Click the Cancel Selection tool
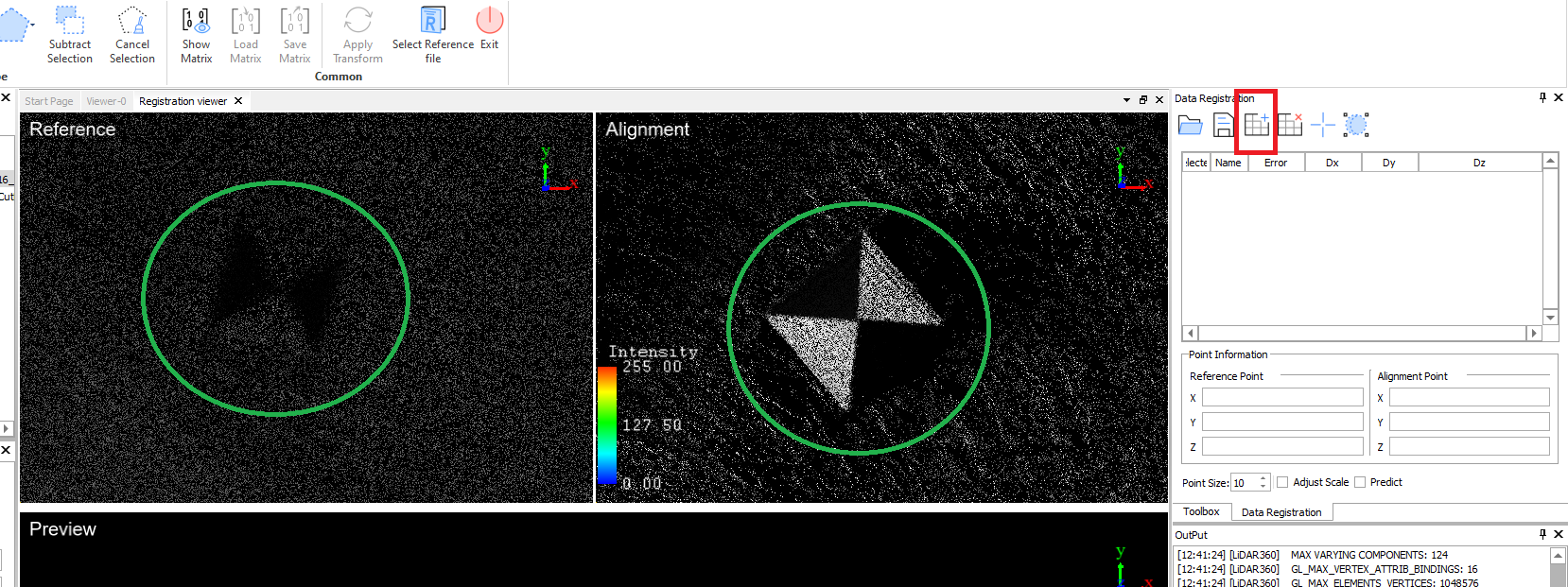Screen dimensions: 1568x587 click(x=132, y=34)
